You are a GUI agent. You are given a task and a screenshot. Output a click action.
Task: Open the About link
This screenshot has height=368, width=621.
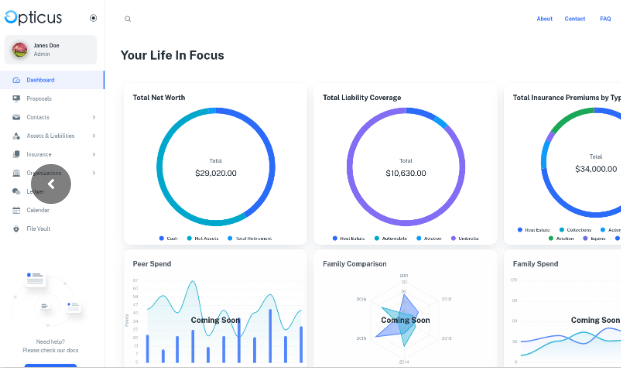pyautogui.click(x=545, y=19)
